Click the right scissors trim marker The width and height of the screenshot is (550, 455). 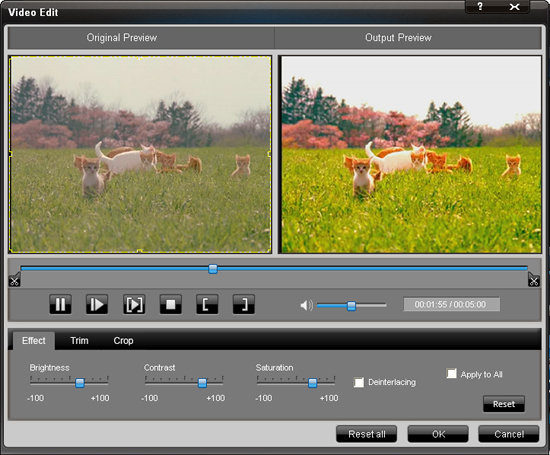534,280
